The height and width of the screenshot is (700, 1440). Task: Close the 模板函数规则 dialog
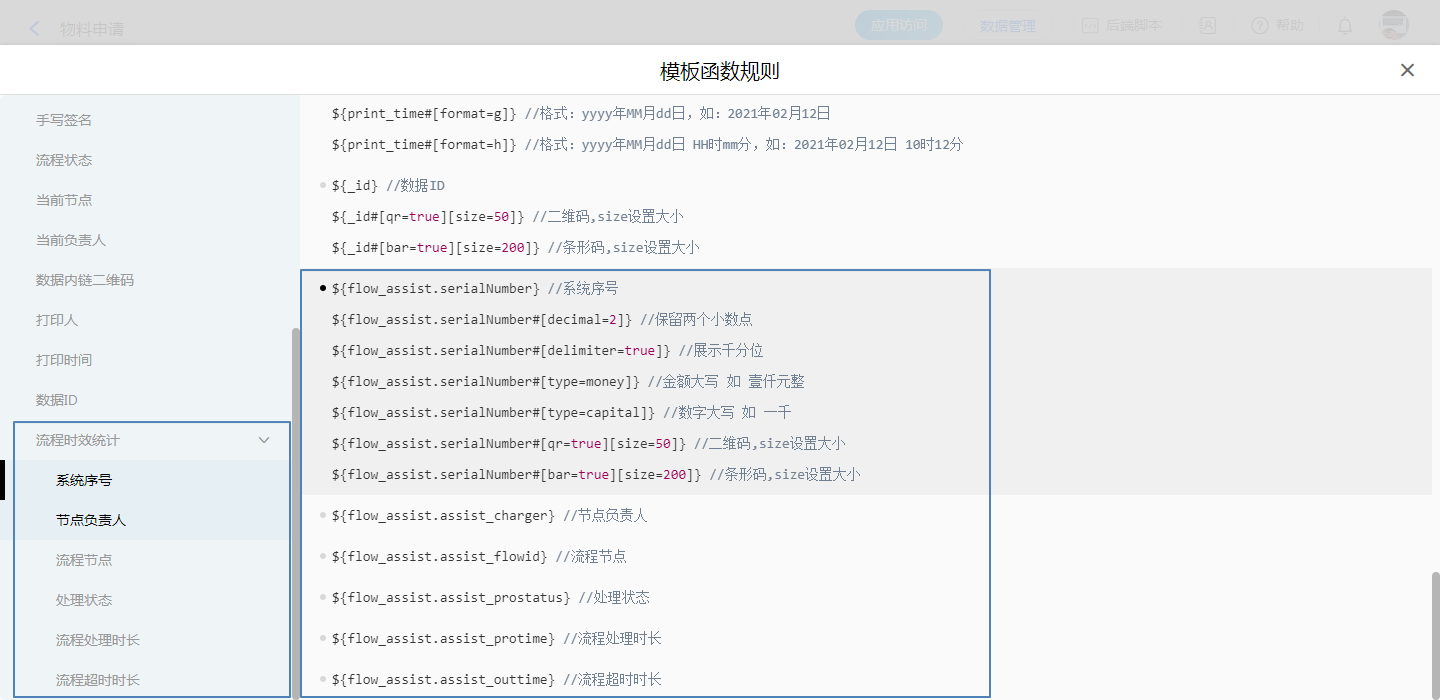(x=1407, y=70)
